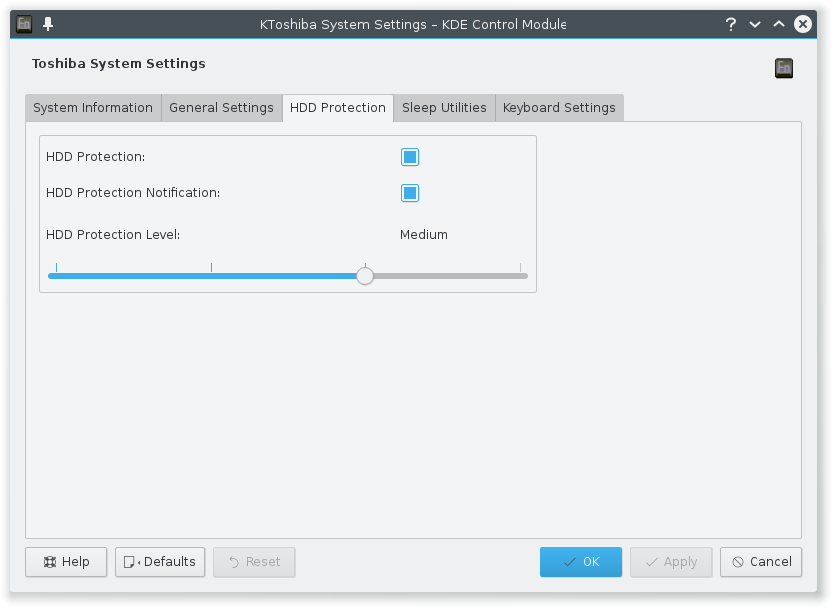The height and width of the screenshot is (608, 833).
Task: Open the Sleep Utilities tab
Action: click(x=444, y=108)
